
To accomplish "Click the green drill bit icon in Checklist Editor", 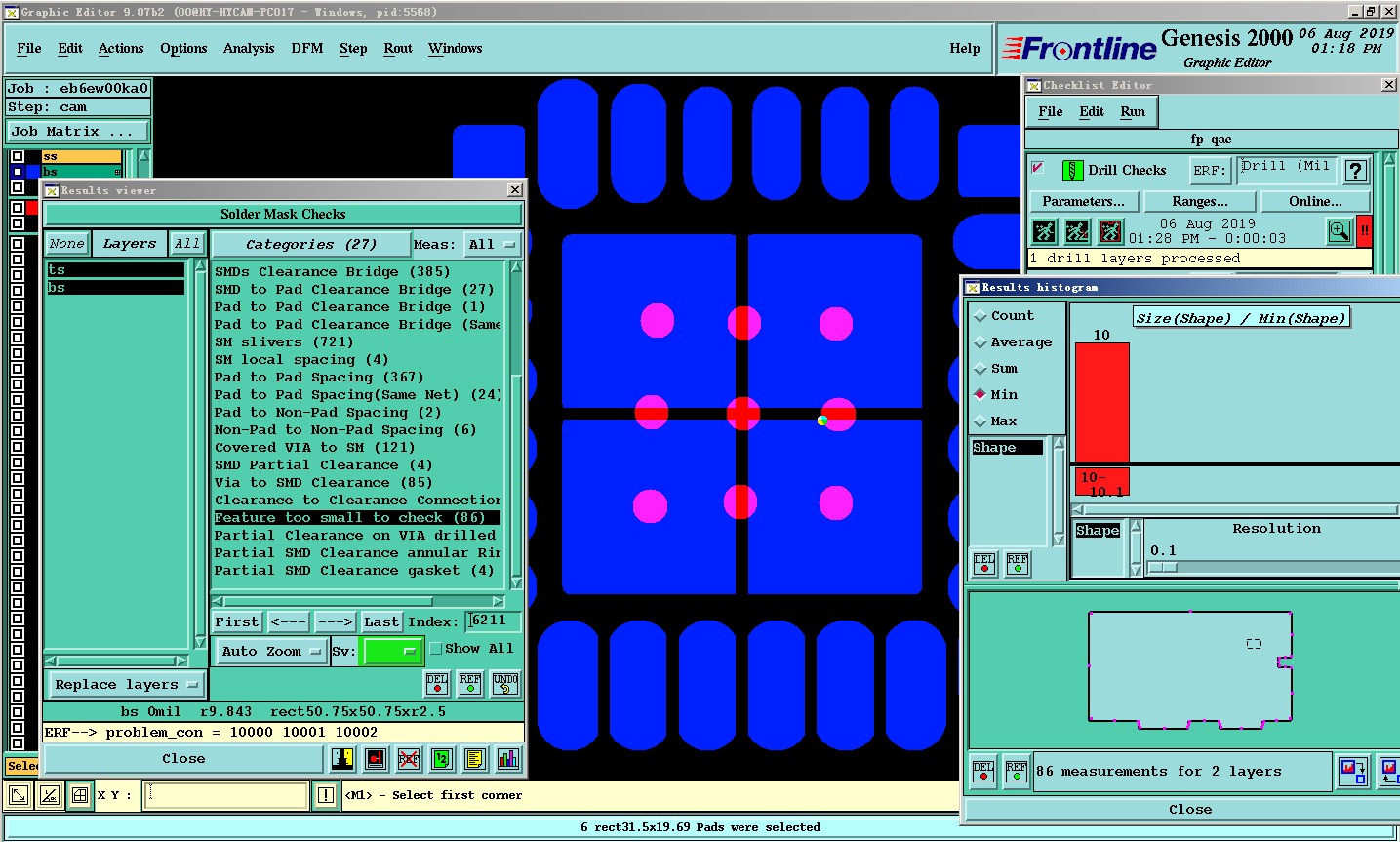I will [x=1072, y=171].
